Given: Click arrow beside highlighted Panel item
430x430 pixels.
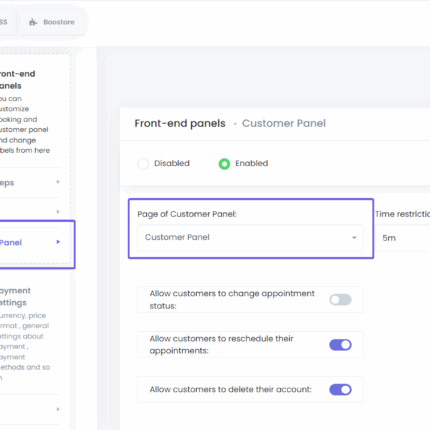Looking at the screenshot, I should coord(58,242).
